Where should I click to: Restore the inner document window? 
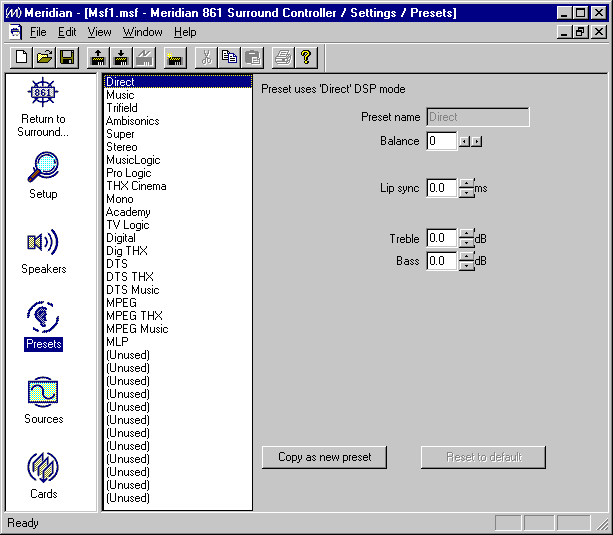tap(580, 32)
